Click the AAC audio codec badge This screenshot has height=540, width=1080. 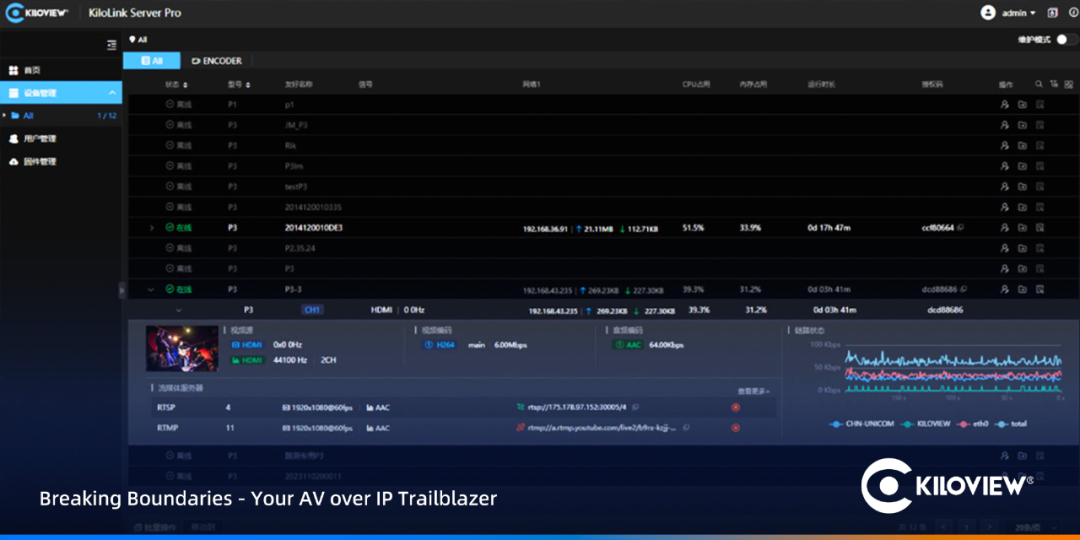point(627,344)
